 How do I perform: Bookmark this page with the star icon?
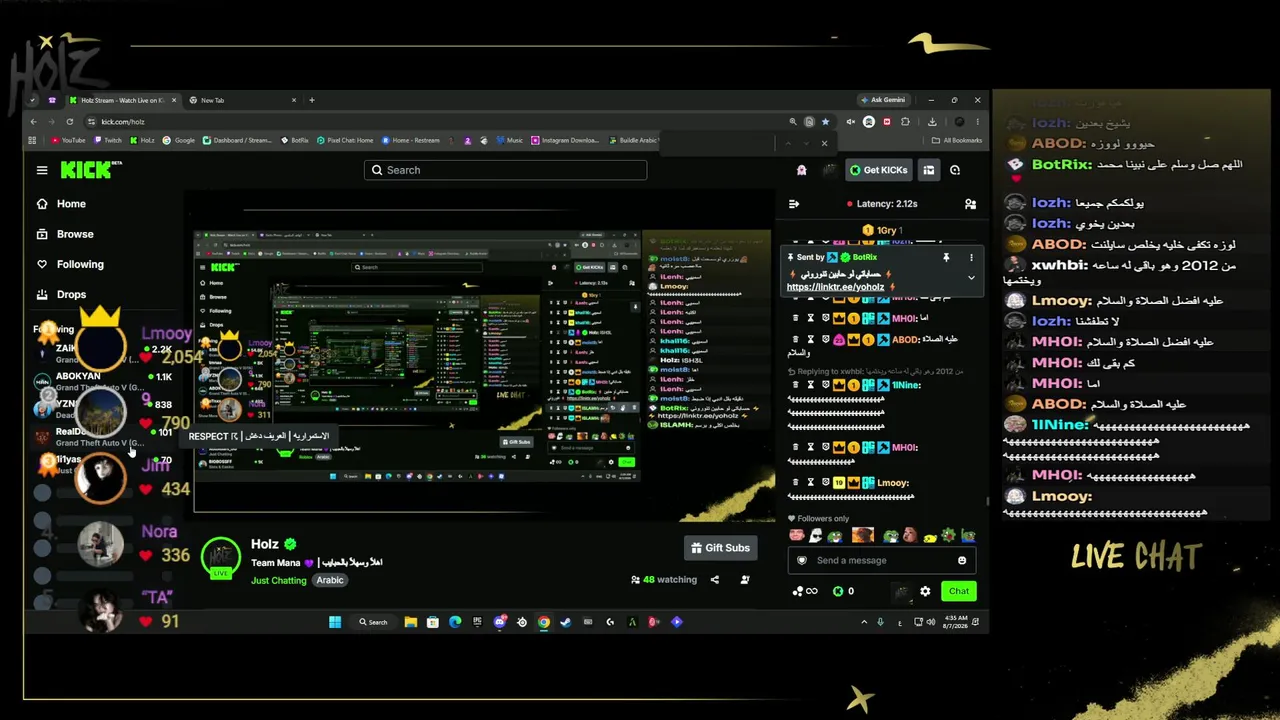click(825, 122)
